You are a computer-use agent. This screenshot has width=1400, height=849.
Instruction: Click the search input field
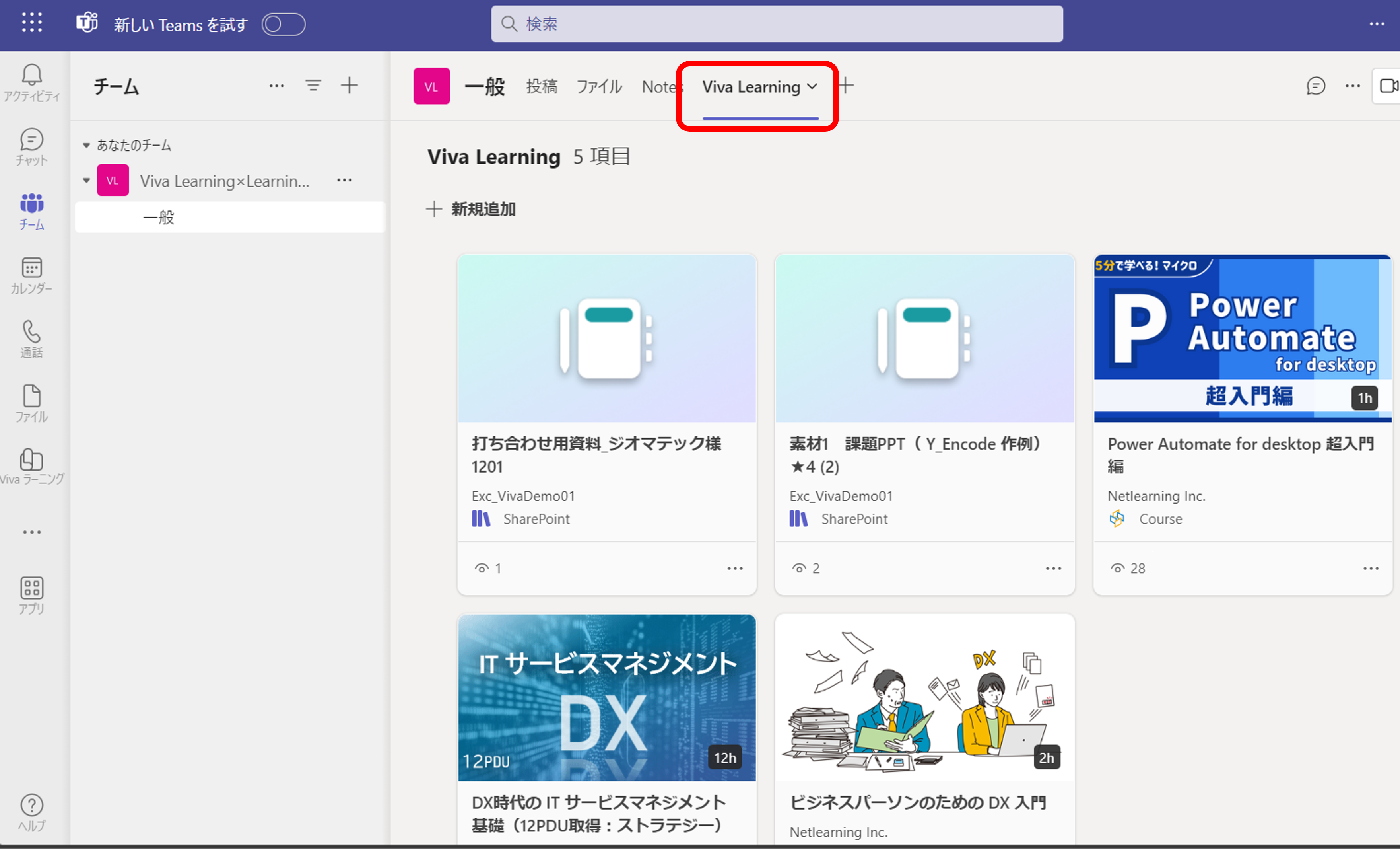[x=777, y=24]
